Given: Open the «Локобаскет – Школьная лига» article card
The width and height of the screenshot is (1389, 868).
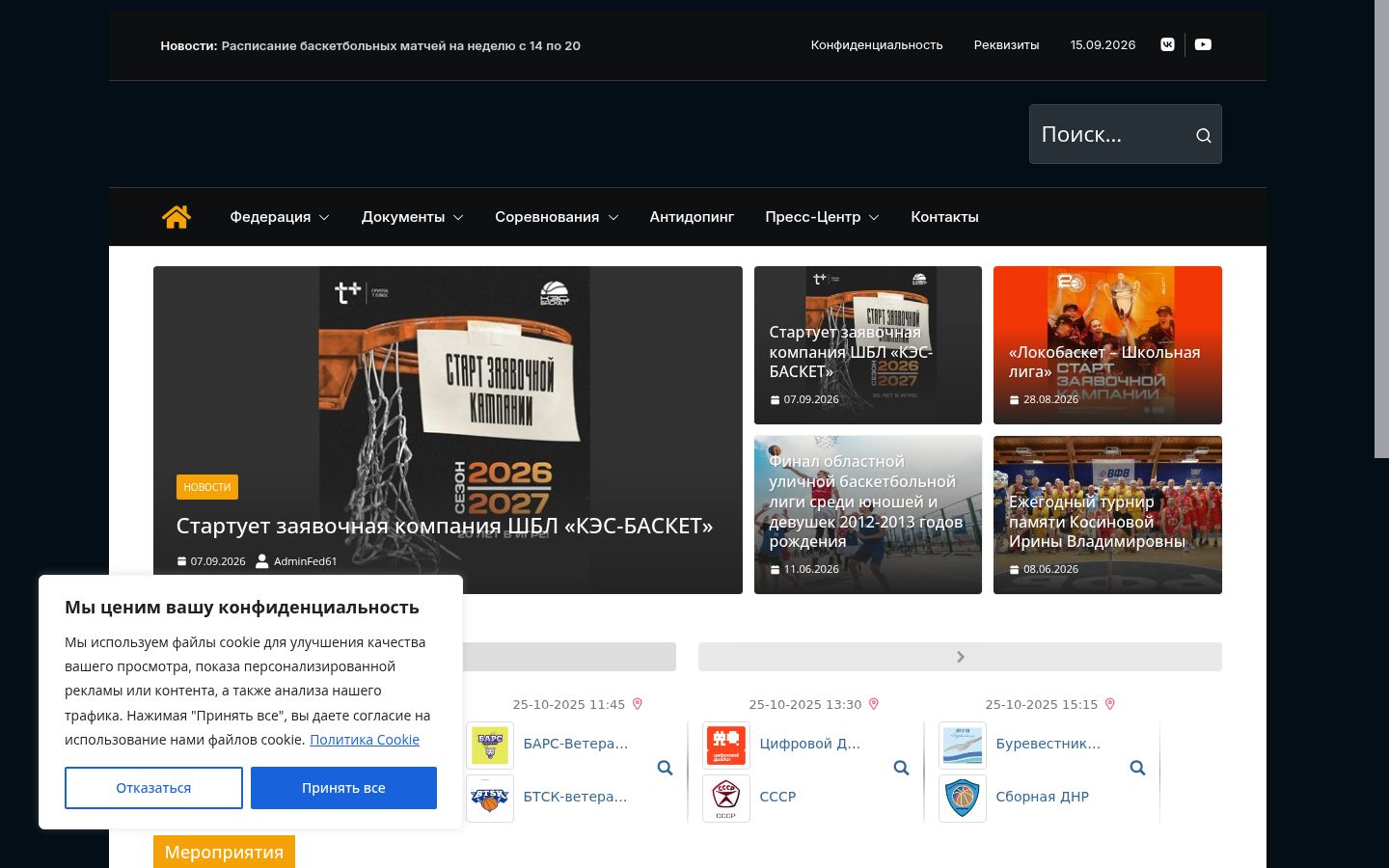Looking at the screenshot, I should point(1107,345).
